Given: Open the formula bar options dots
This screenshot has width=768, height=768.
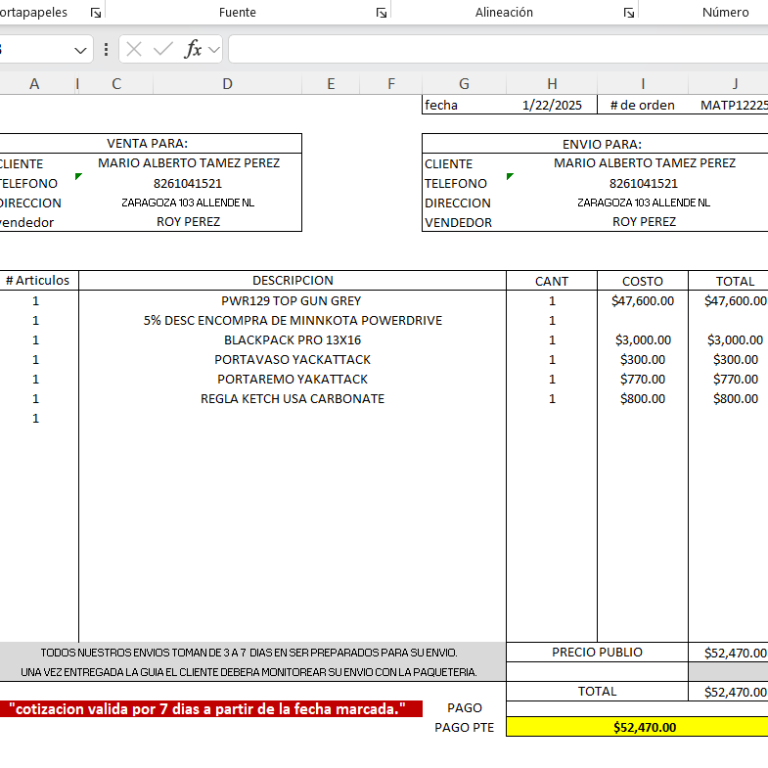Looking at the screenshot, I should [106, 49].
